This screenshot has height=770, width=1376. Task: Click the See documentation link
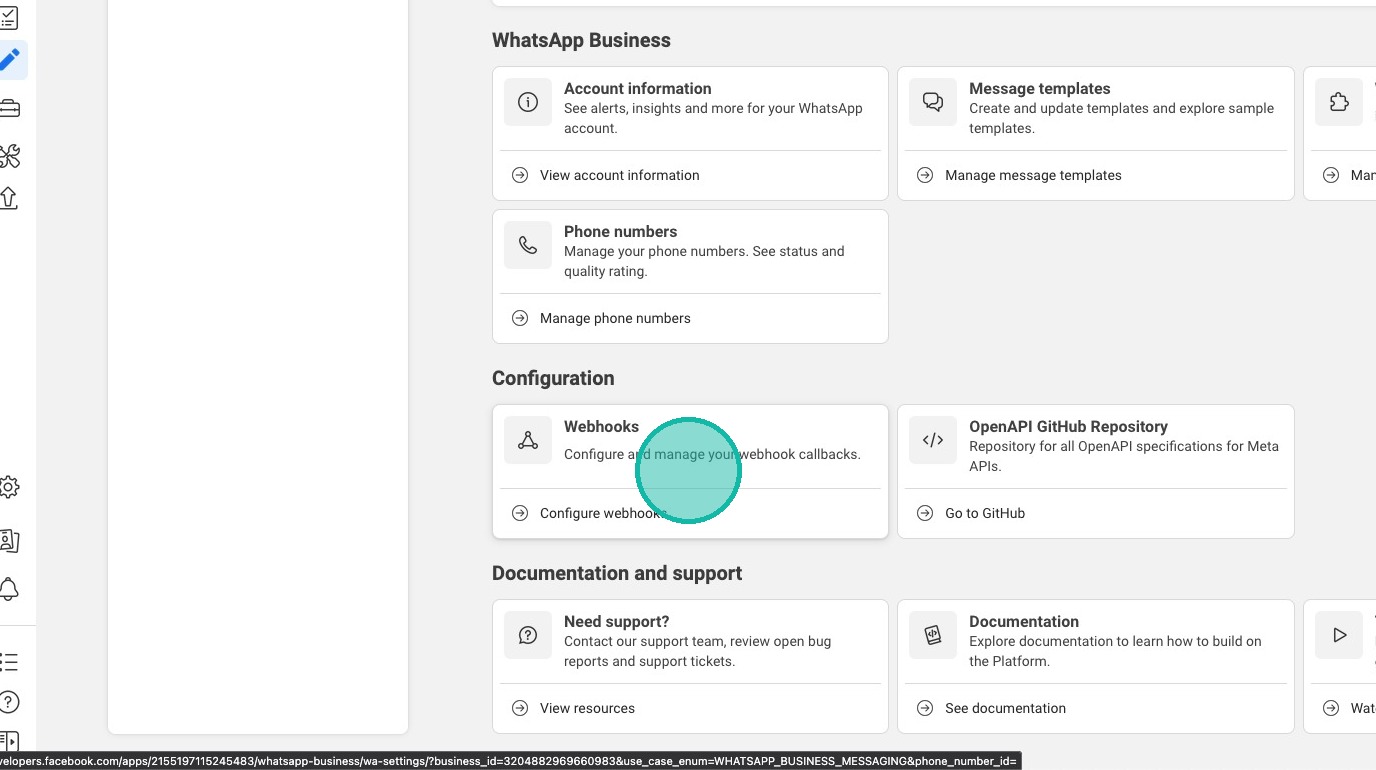pyautogui.click(x=1005, y=708)
